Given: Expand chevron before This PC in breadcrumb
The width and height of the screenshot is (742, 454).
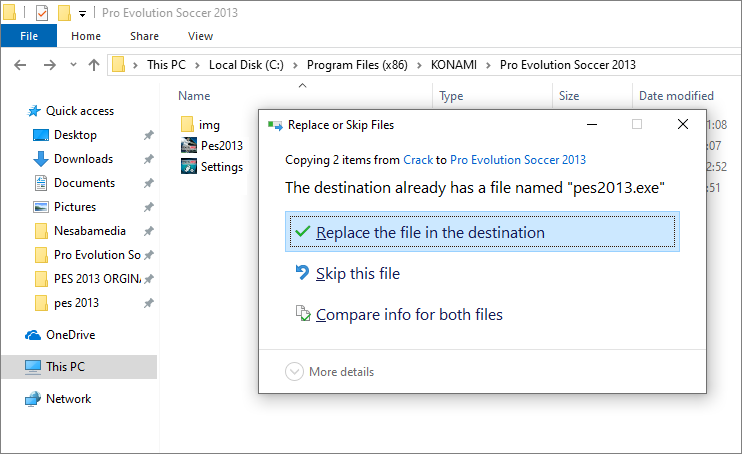Looking at the screenshot, I should pos(135,65).
